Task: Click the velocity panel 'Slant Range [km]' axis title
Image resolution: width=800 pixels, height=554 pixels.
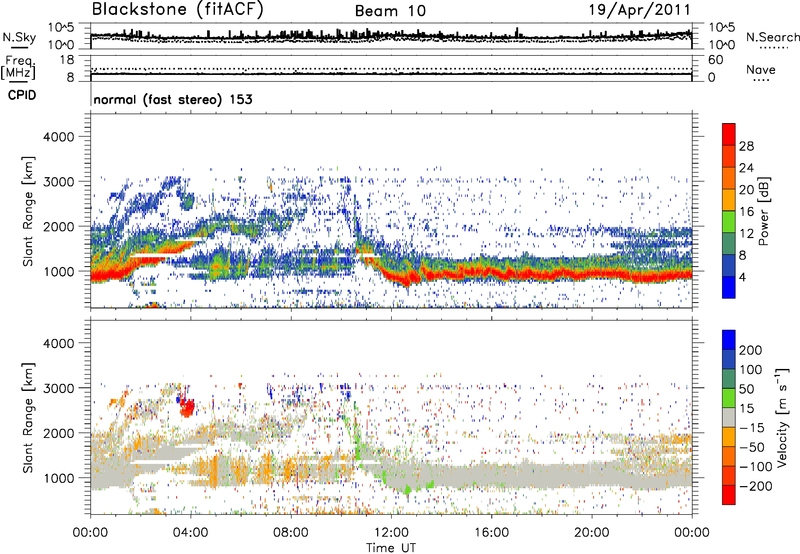Action: 28,418
